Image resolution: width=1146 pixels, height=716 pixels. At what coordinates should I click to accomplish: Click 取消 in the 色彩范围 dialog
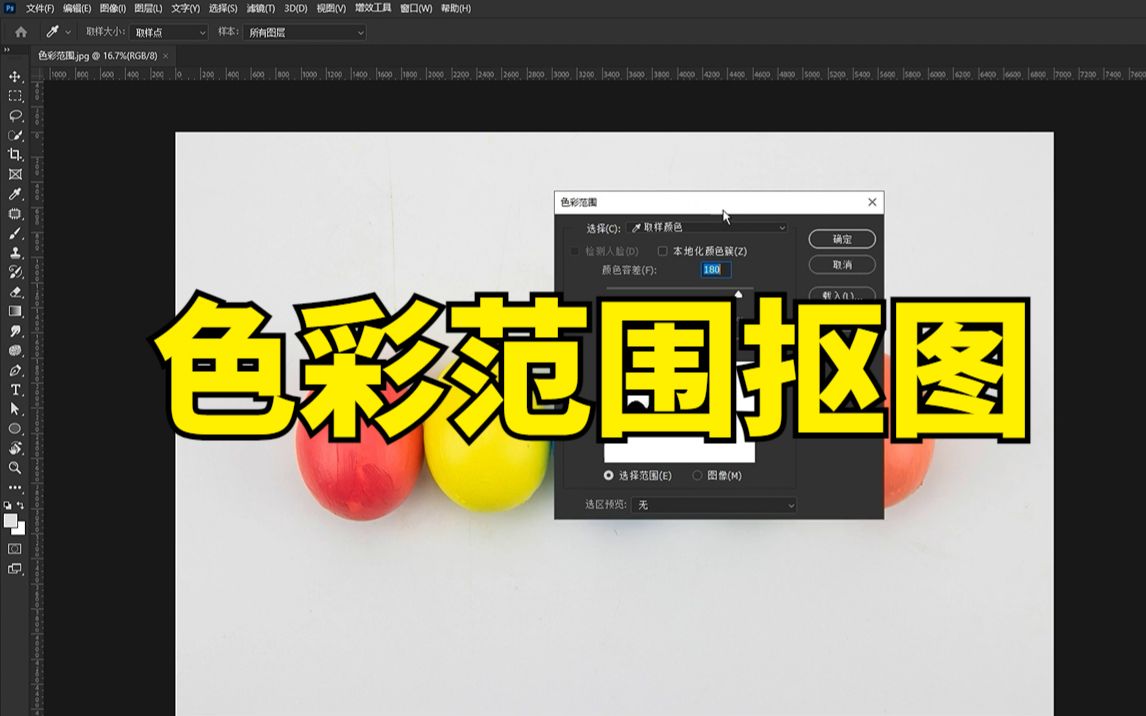pos(842,265)
